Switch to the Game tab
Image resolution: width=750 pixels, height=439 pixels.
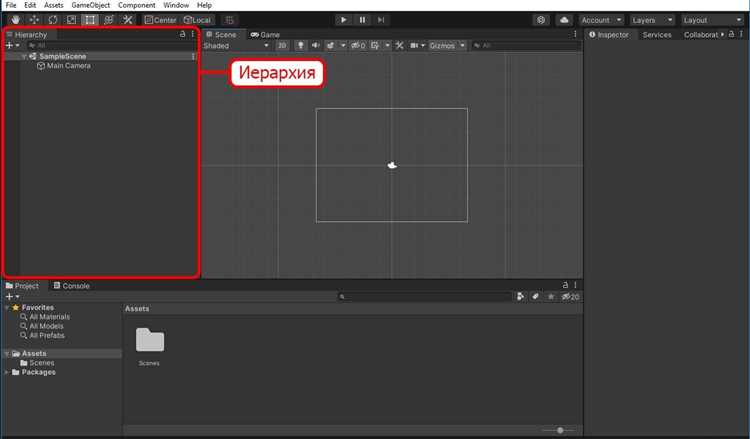(x=265, y=35)
